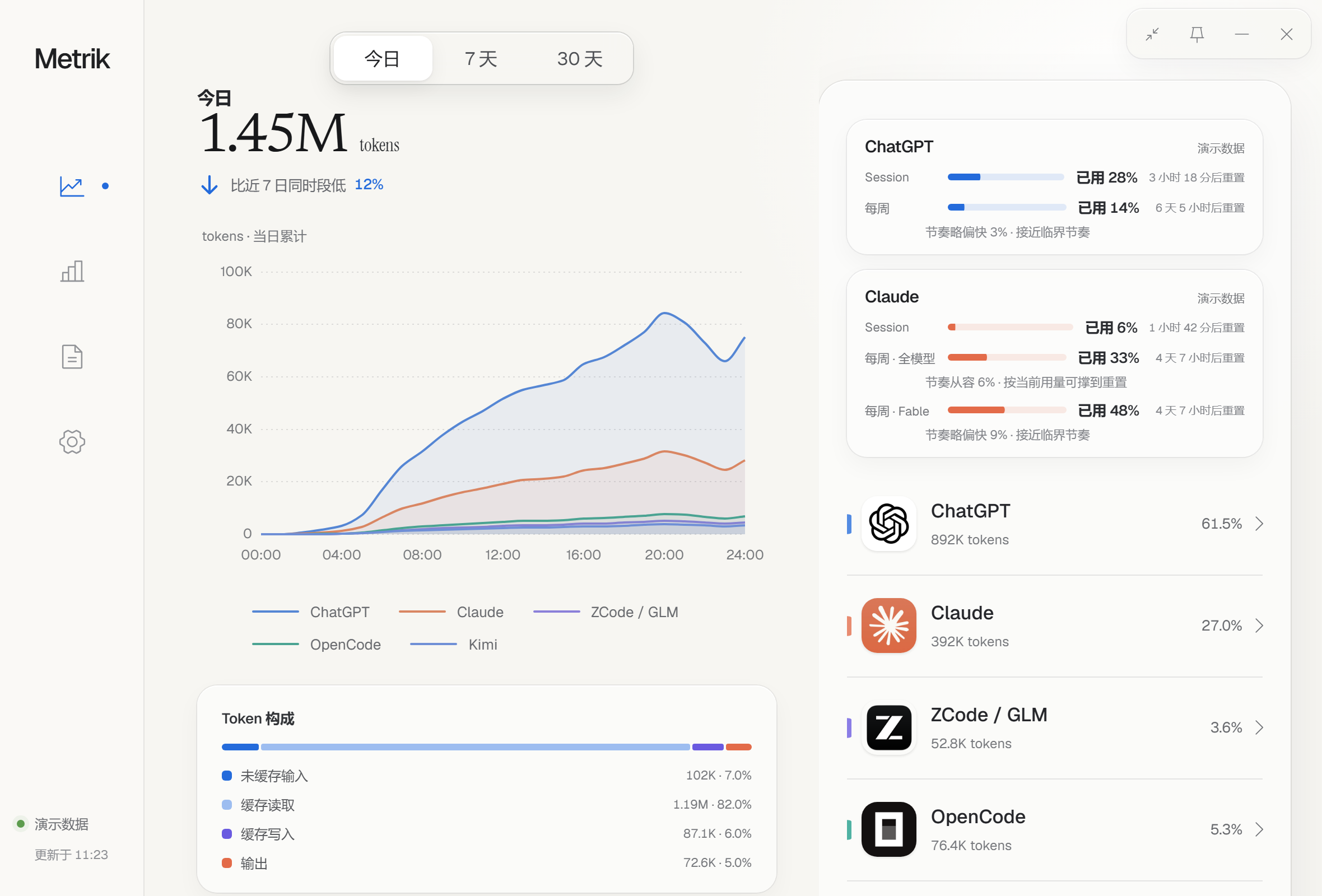
Task: Click the Claude Session usage progress bar
Action: [1009, 327]
